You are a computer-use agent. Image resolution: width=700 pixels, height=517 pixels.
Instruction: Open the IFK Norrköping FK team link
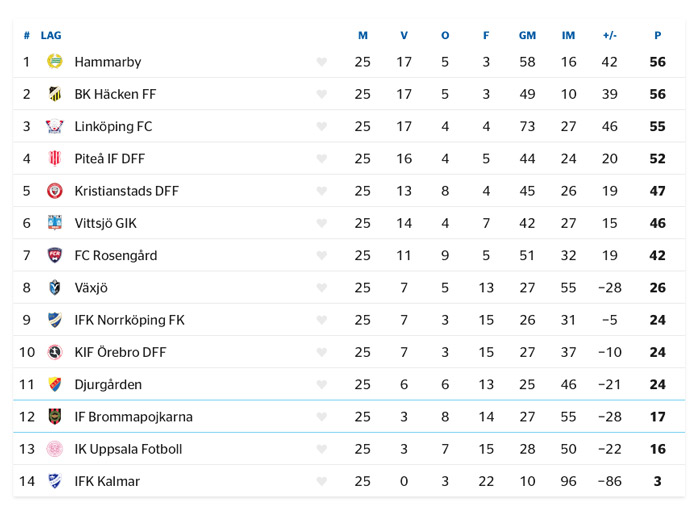coord(129,320)
